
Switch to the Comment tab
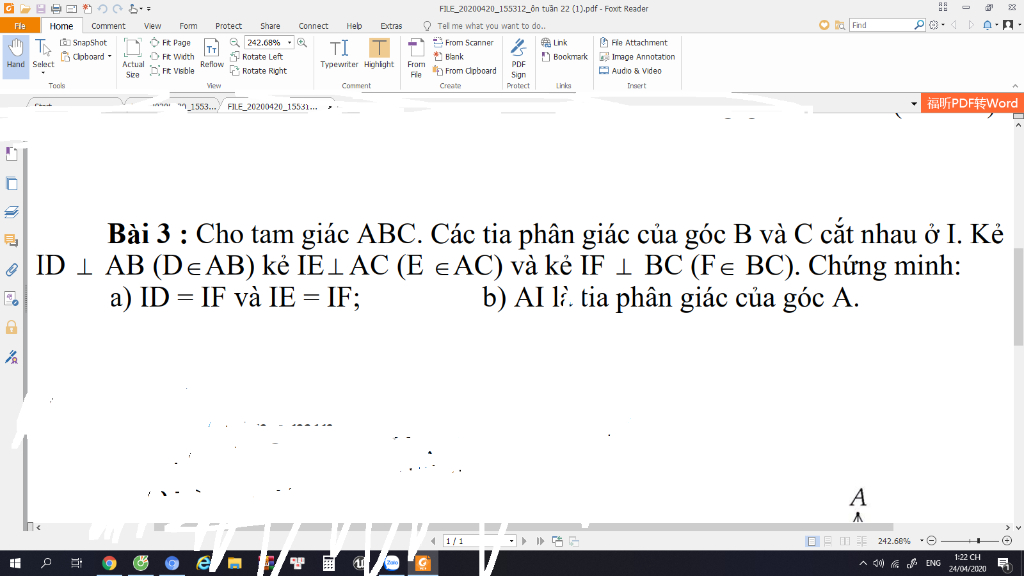pyautogui.click(x=108, y=25)
